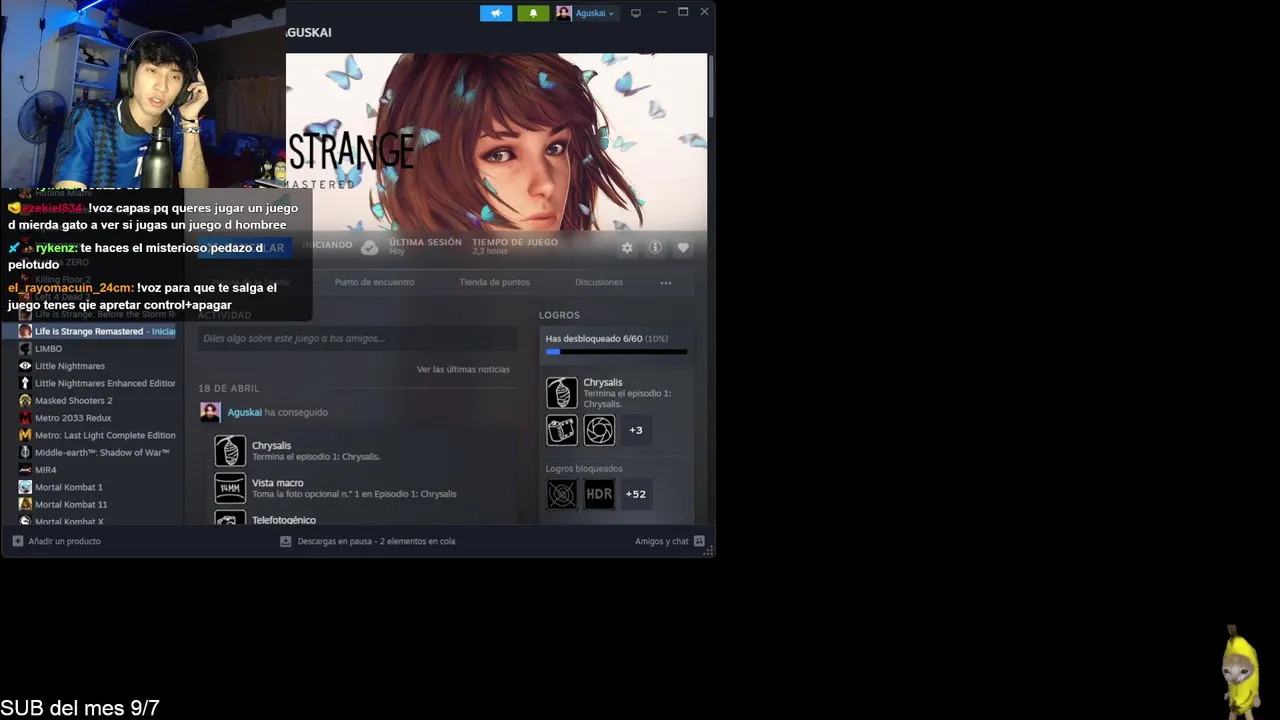Open the green notifications bell

(x=533, y=13)
